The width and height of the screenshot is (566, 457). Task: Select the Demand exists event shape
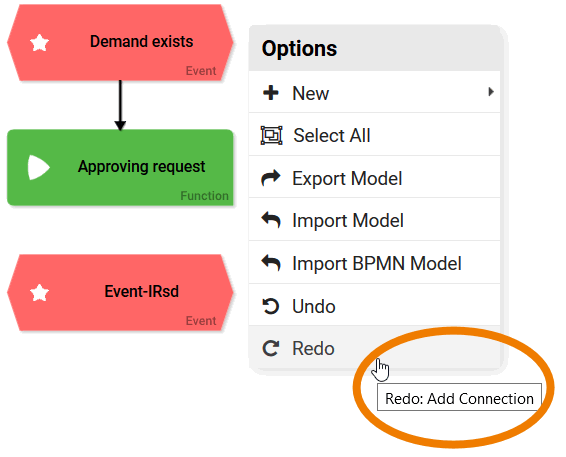(120, 42)
